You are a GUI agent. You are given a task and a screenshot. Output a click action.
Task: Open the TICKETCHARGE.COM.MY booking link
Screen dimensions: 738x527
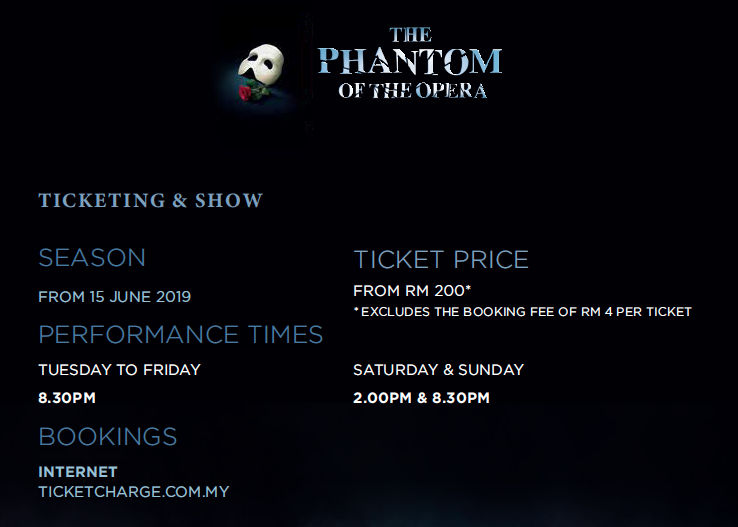[134, 492]
